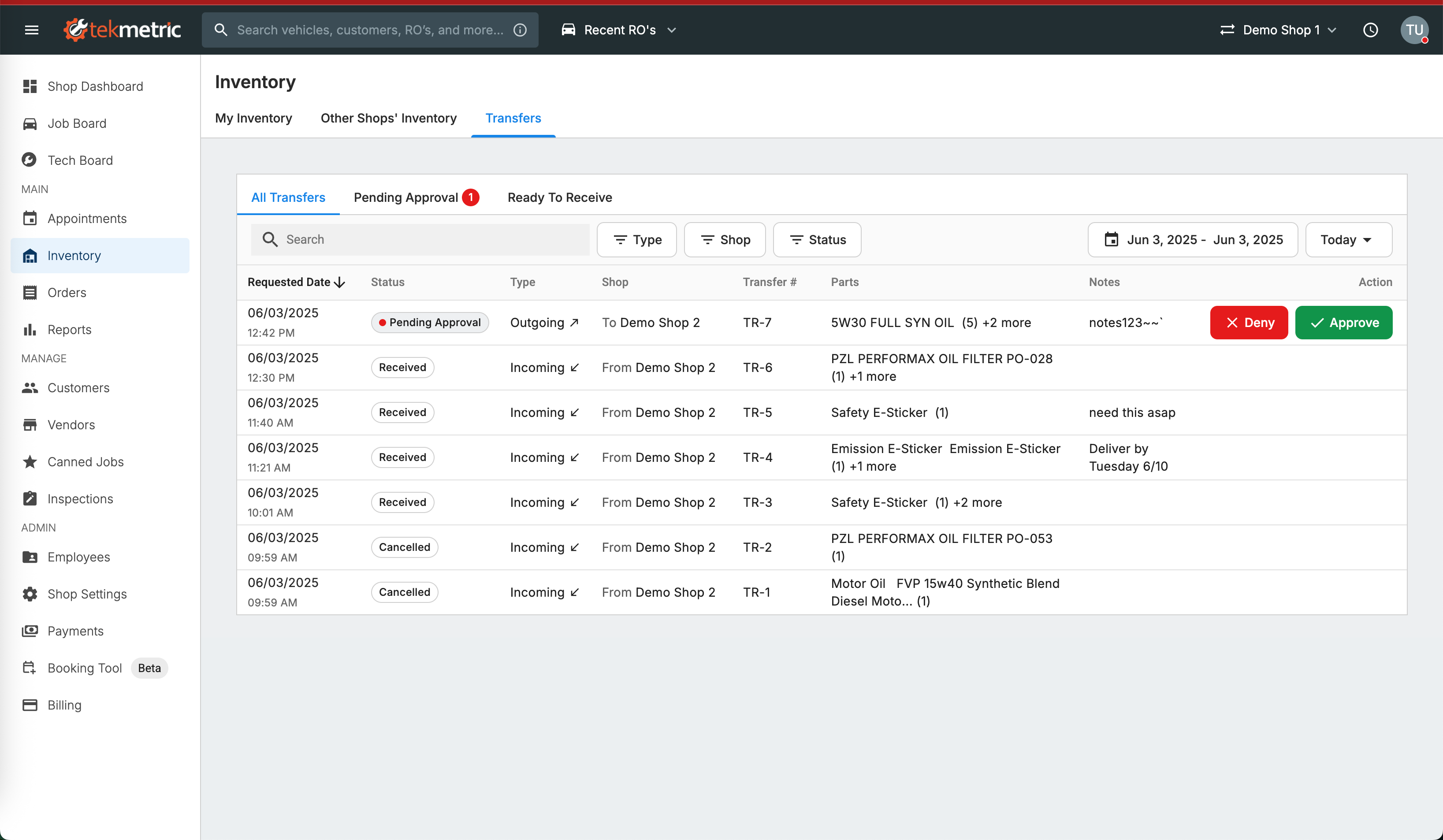Open the Demo Shop 1 switcher

click(x=1278, y=30)
